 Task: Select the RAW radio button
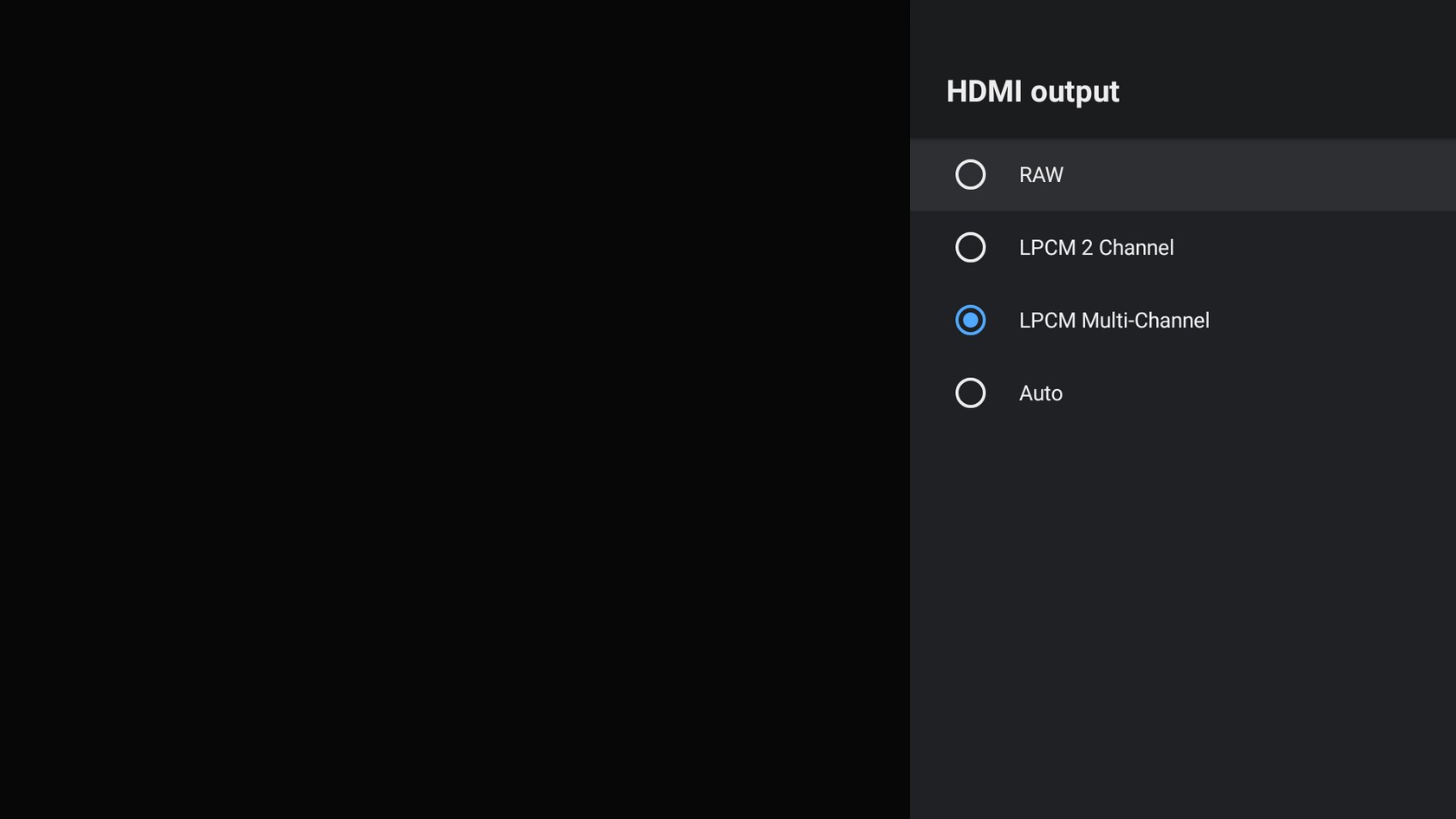pos(971,174)
